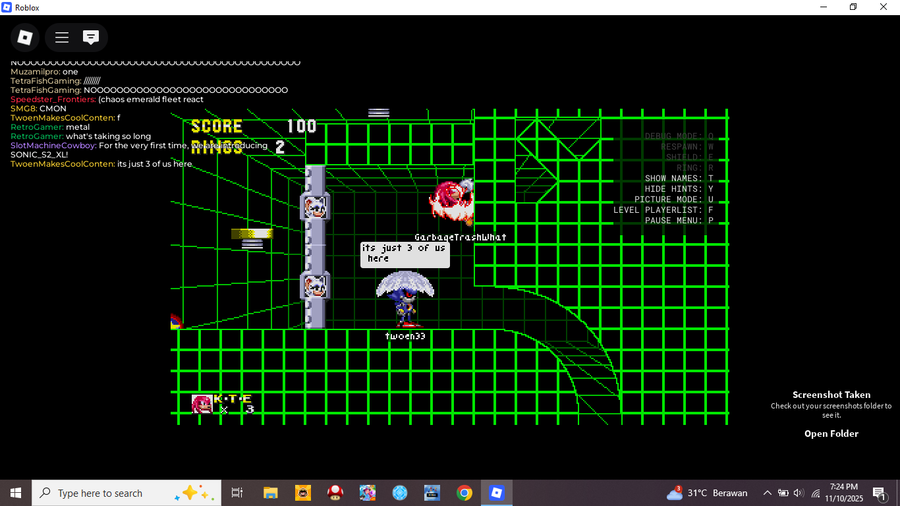Click the twoen33 player name tag
The height and width of the screenshot is (506, 900).
pos(405,336)
